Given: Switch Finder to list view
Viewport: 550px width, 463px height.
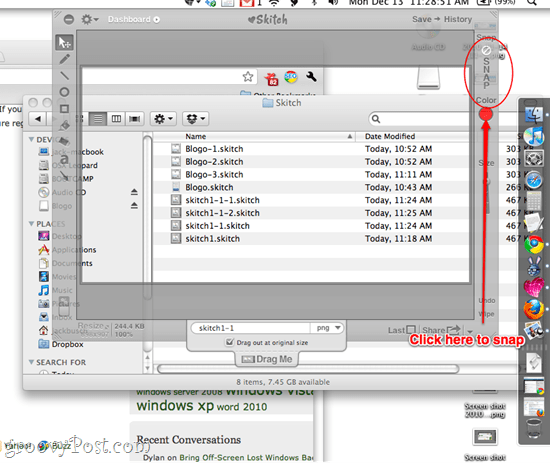Looking at the screenshot, I should [98, 119].
